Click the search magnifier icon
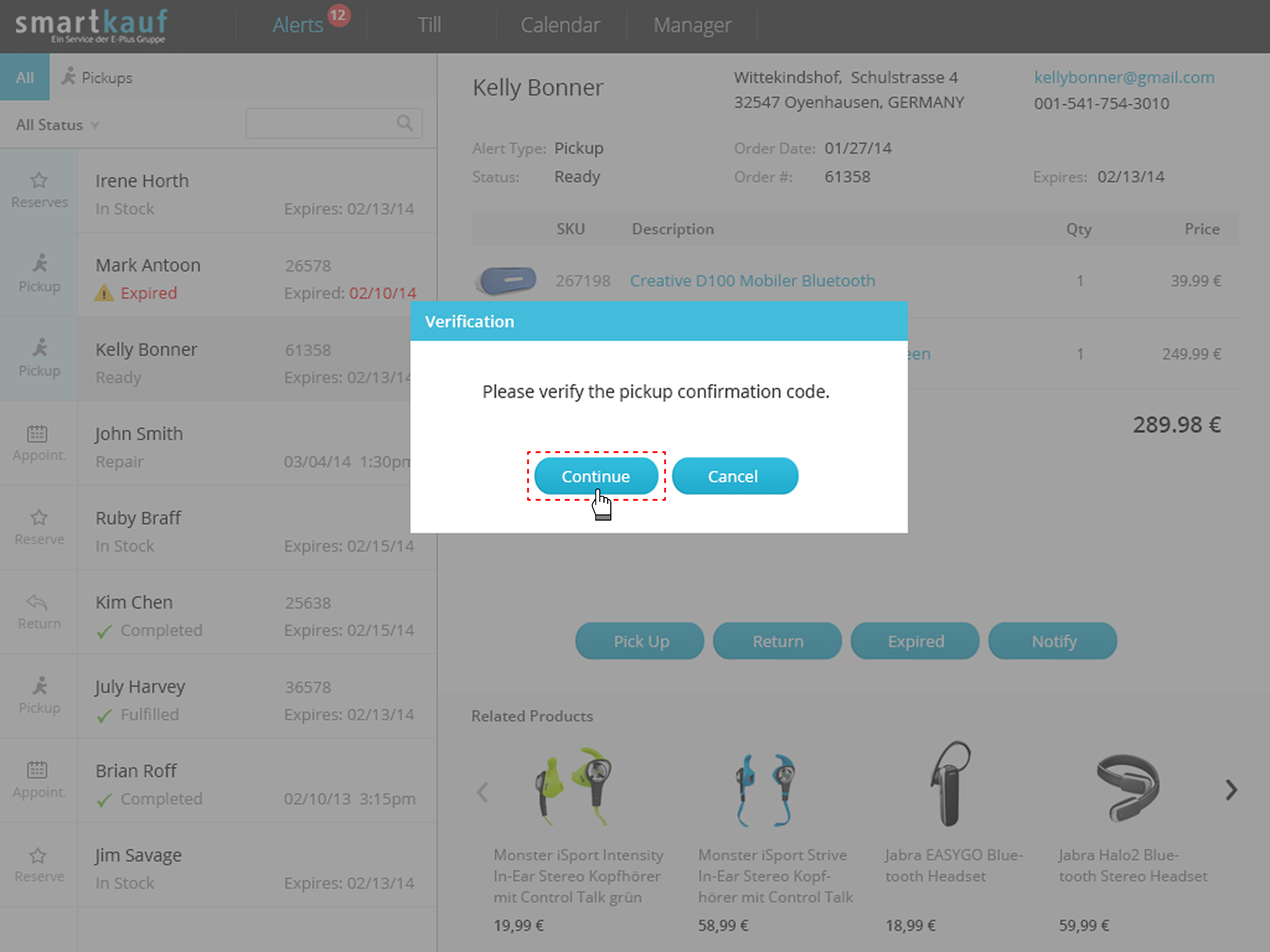1270x952 pixels. pyautogui.click(x=404, y=123)
